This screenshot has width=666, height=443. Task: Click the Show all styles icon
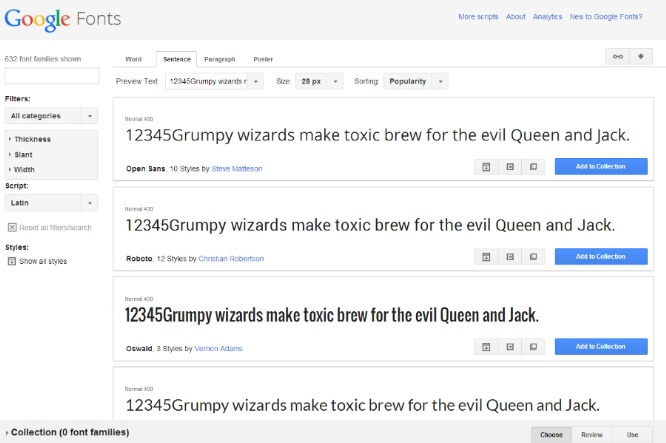[12, 261]
